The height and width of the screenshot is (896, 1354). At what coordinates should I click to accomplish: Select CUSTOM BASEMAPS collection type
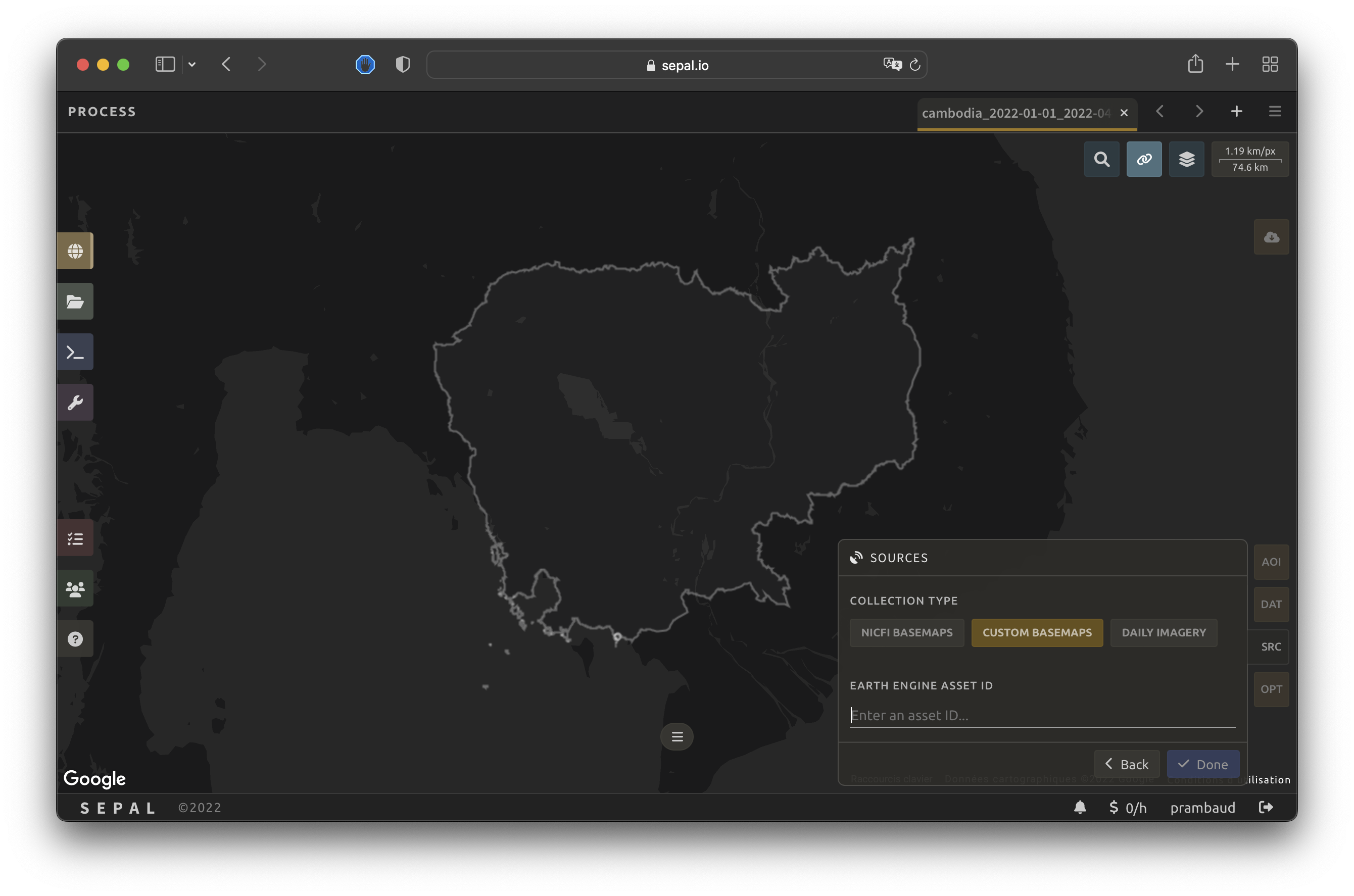[x=1037, y=632]
